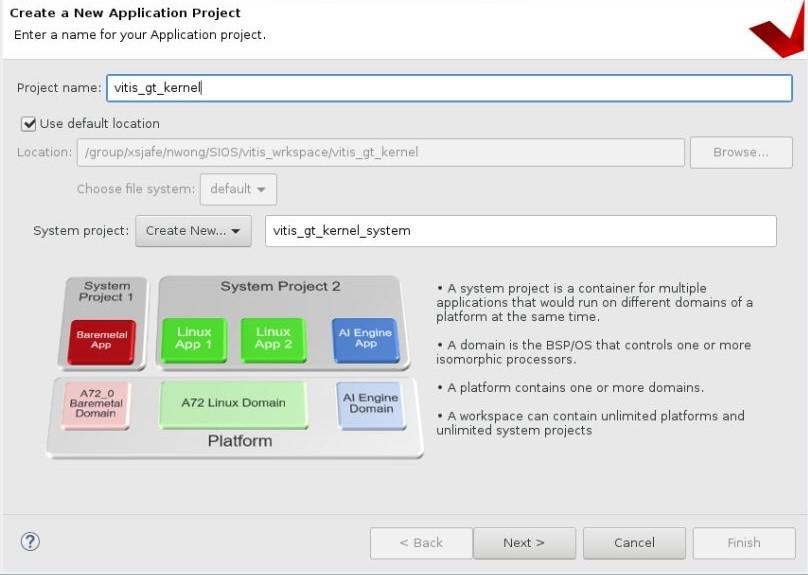This screenshot has height=575, width=808.
Task: Click the Back button
Action: 421,543
